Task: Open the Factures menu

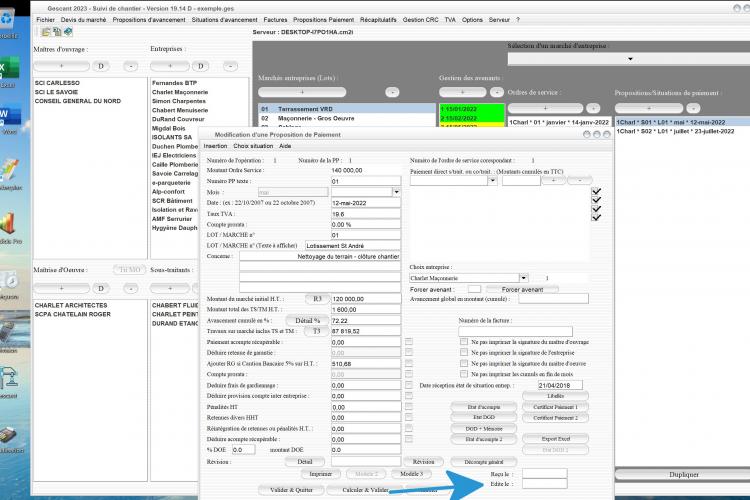Action: (276, 20)
